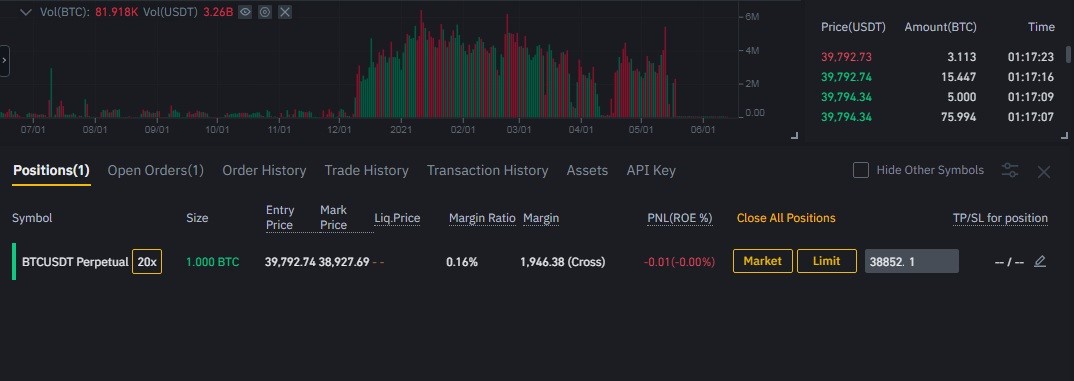Image resolution: width=1074 pixels, height=381 pixels.
Task: Edit TP/SL with the pencil icon
Action: click(1040, 261)
